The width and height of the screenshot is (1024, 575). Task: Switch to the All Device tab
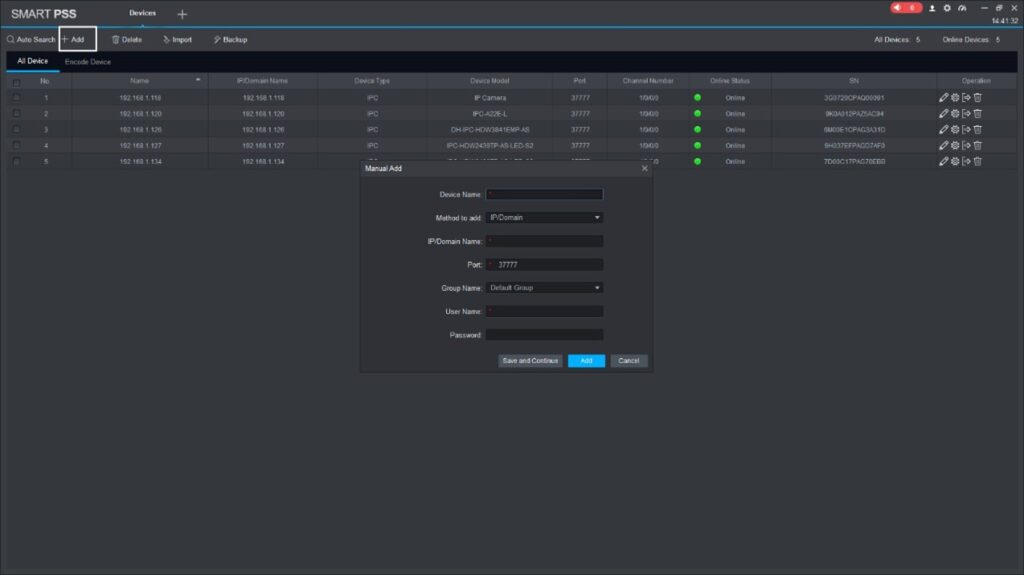coord(33,61)
